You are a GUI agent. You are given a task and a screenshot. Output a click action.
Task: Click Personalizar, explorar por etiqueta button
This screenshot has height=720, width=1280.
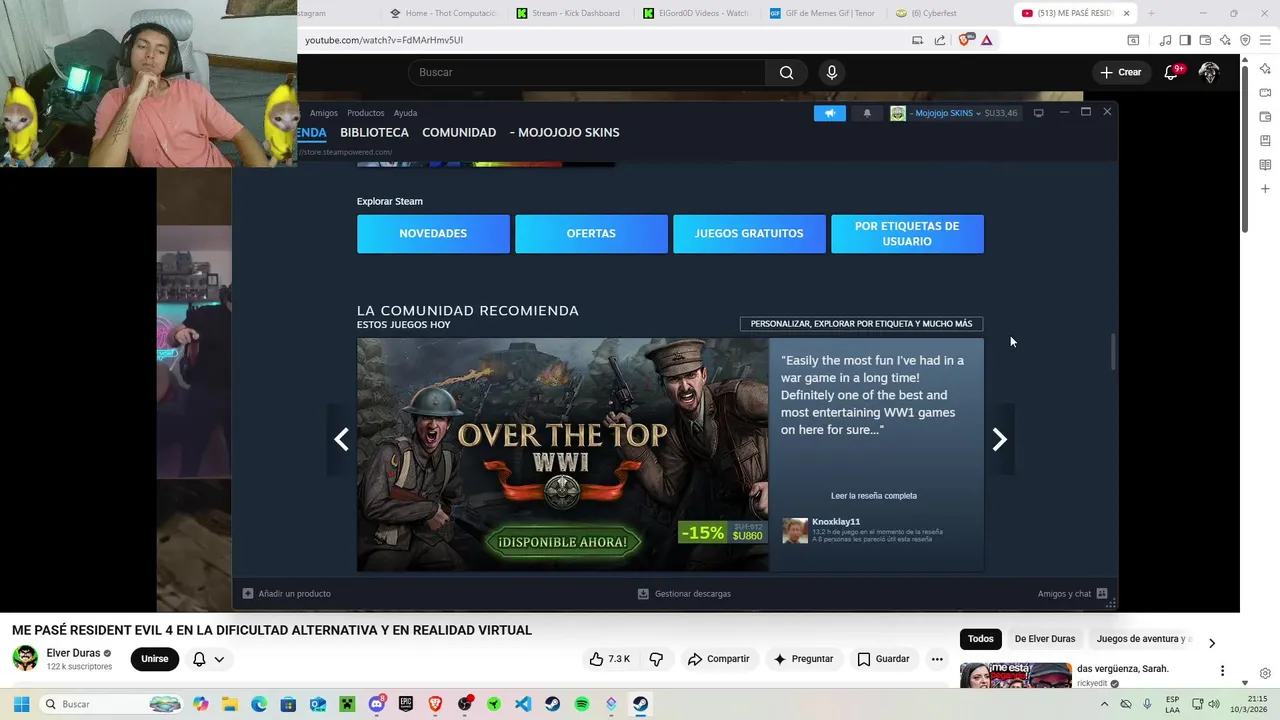coord(861,324)
